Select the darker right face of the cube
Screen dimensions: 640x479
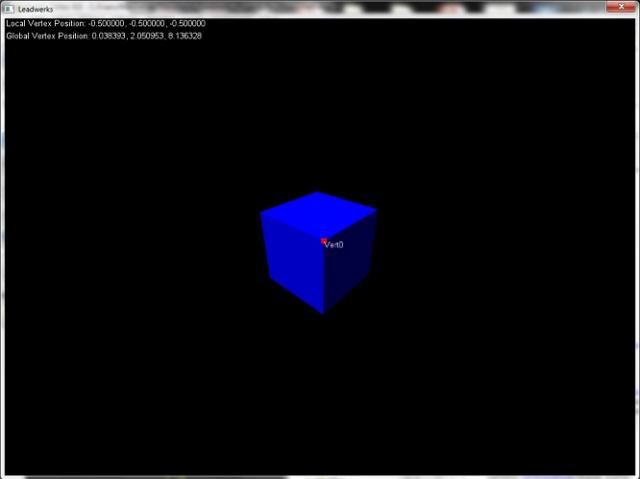(349, 265)
